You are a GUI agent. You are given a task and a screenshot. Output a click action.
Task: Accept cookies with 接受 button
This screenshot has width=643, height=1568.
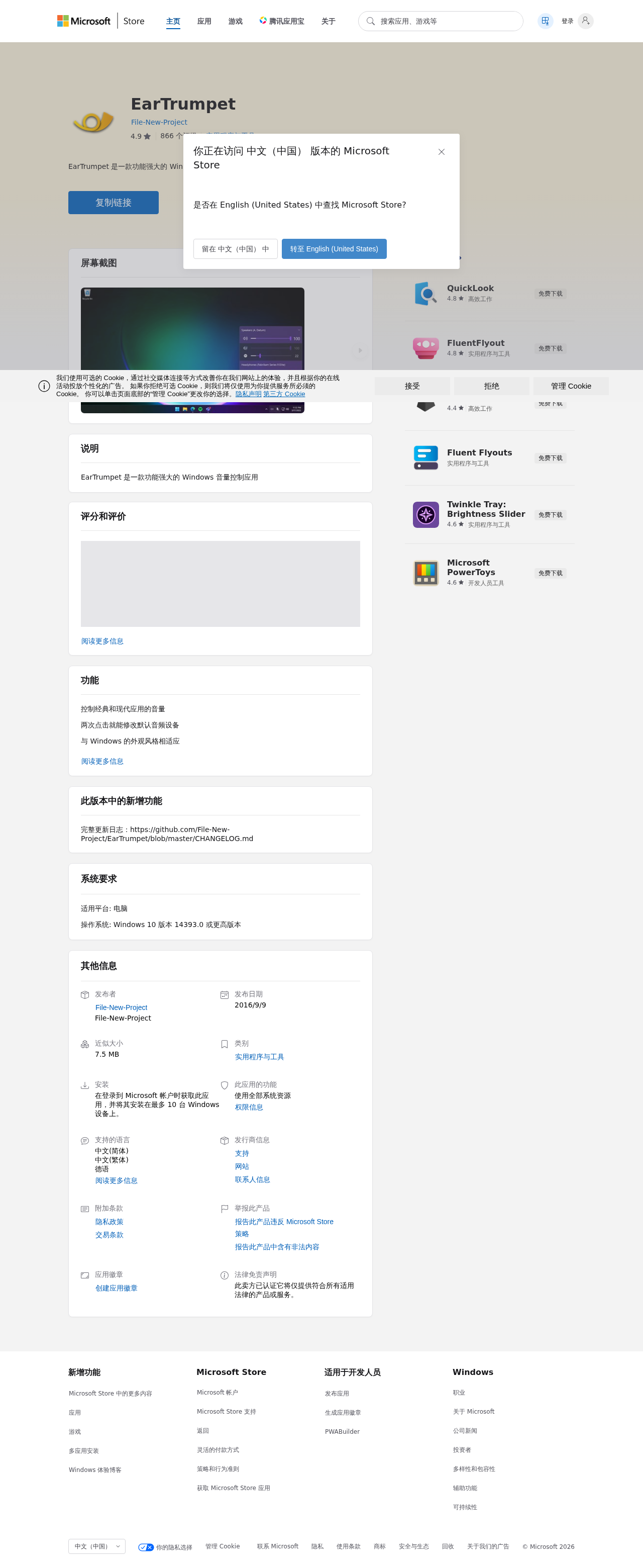point(412,386)
